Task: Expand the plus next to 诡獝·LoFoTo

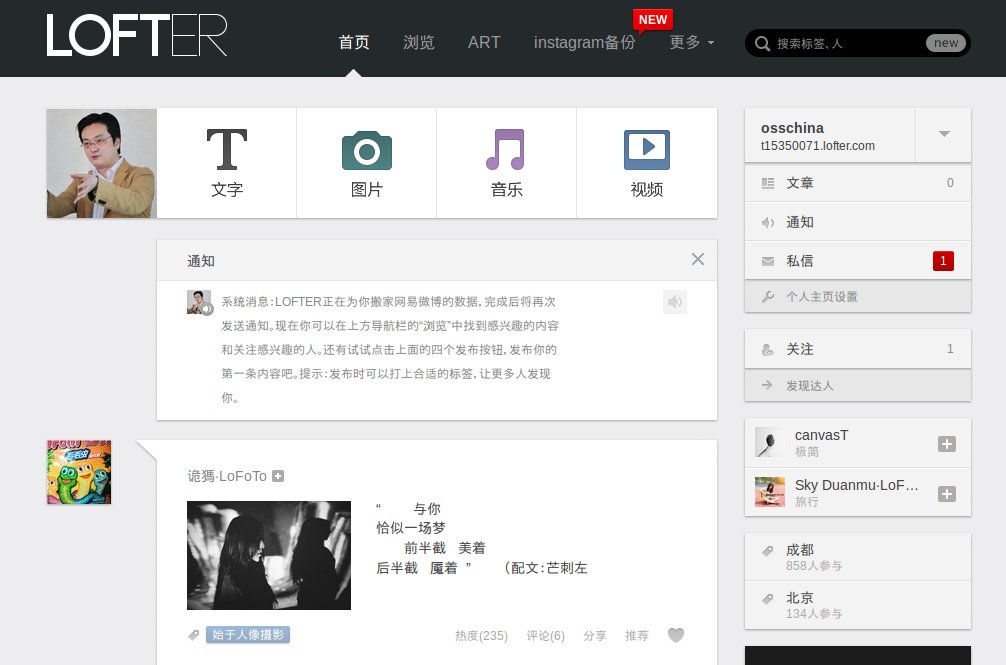Action: 279,476
